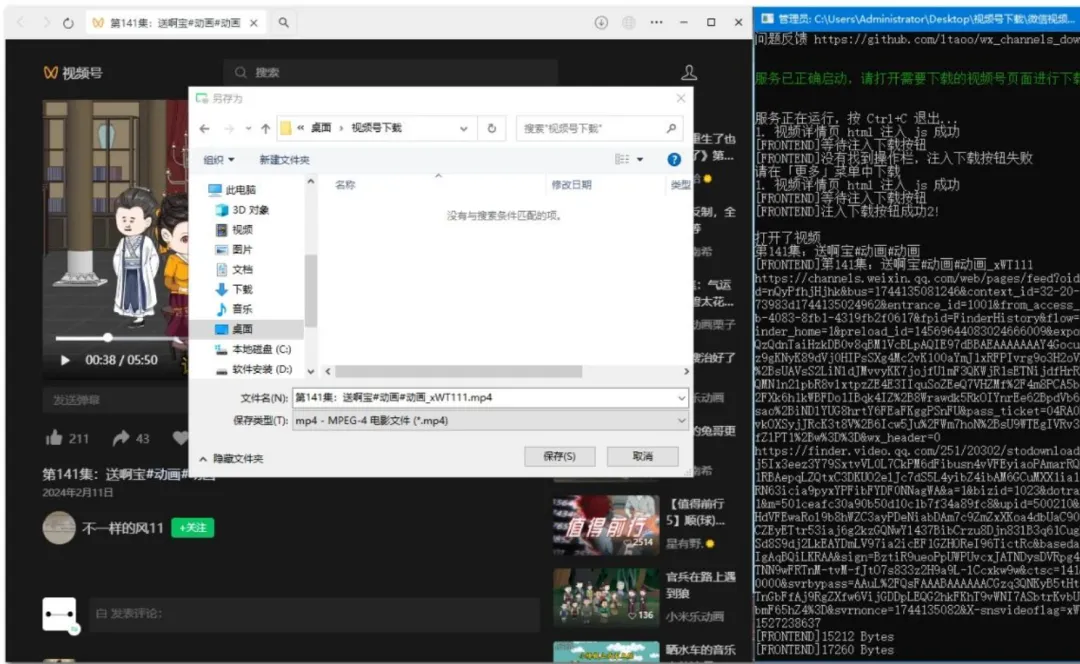Select 图片 folder in tree
Image resolution: width=1080 pixels, height=664 pixels.
point(234,249)
